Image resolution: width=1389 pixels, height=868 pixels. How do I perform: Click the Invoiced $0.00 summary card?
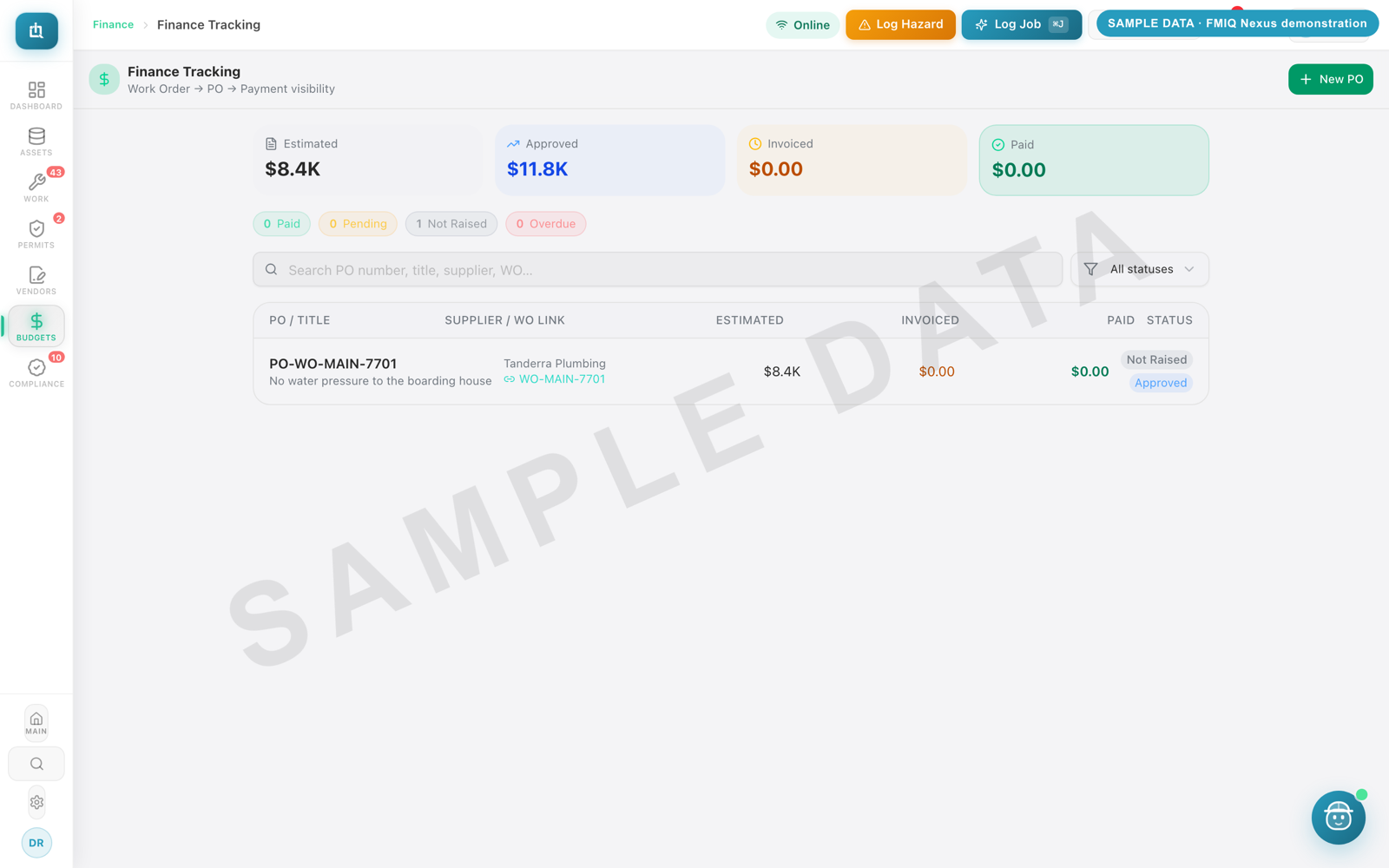pos(852,160)
